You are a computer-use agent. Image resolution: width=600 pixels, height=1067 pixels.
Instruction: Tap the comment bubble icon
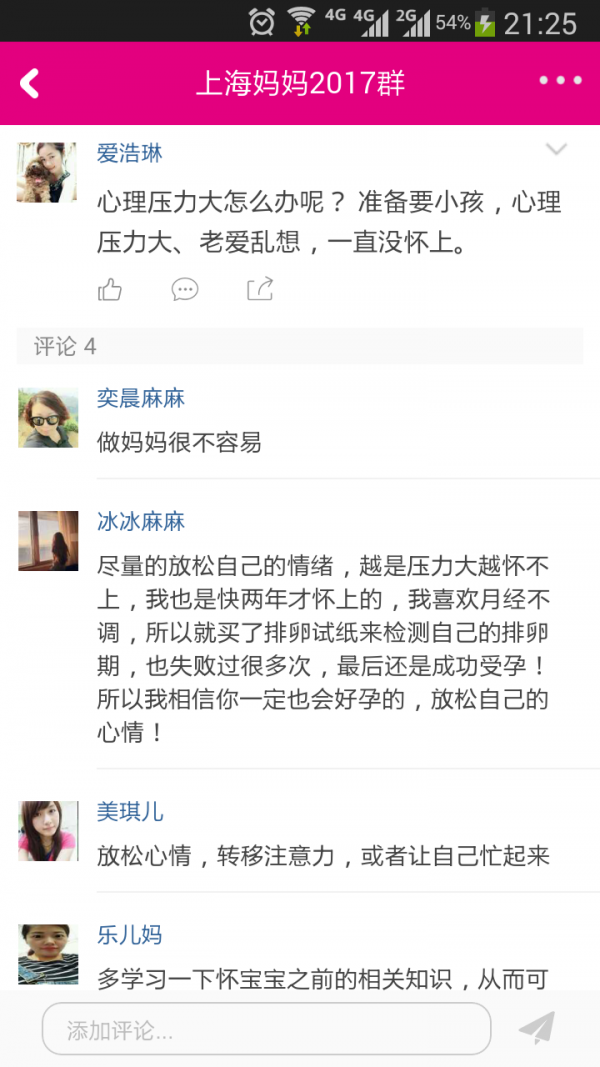tap(185, 290)
